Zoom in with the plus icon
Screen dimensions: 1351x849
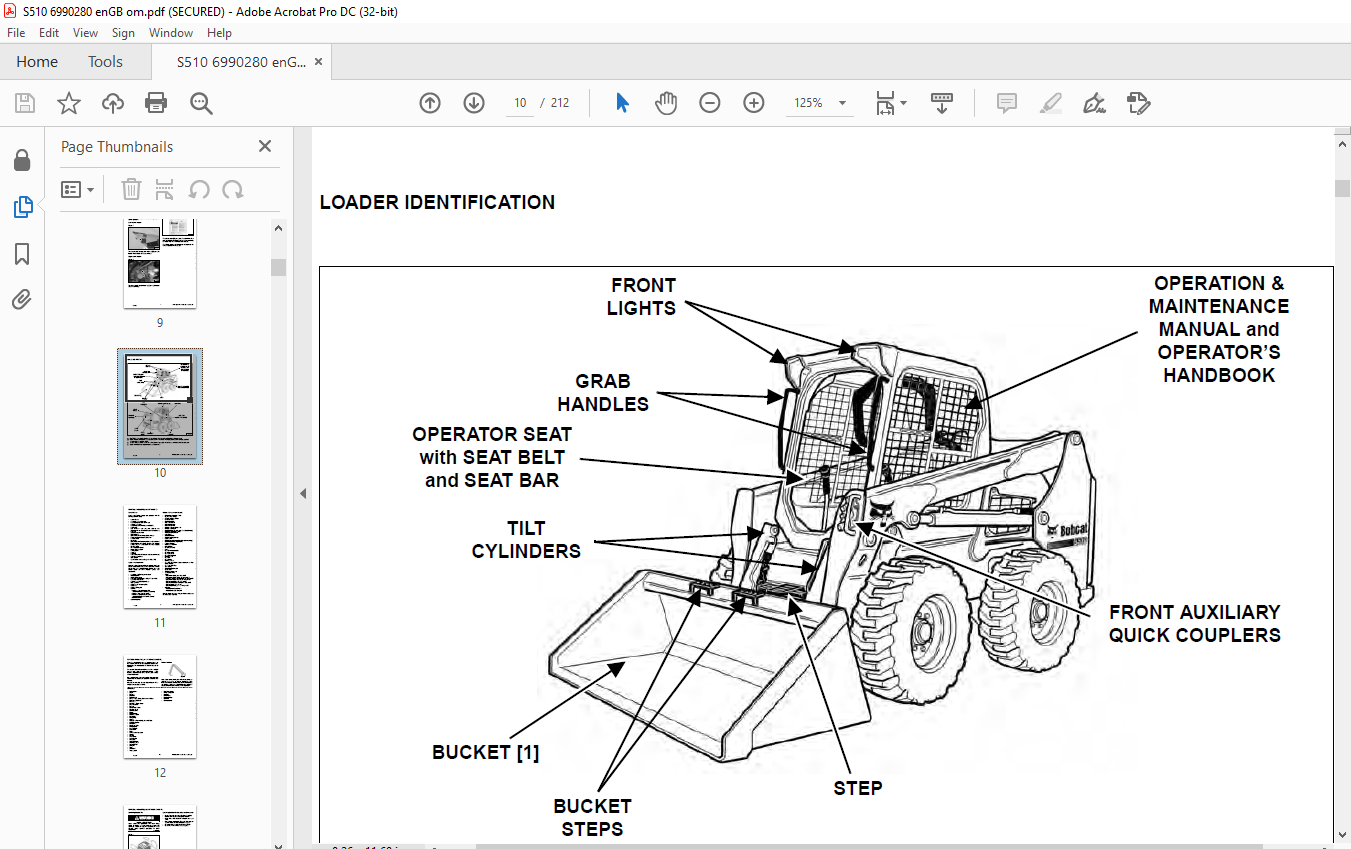(x=754, y=103)
